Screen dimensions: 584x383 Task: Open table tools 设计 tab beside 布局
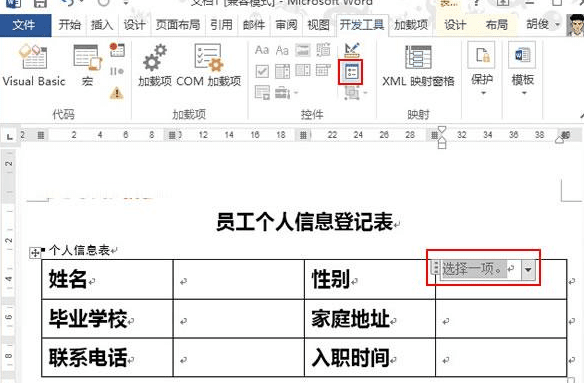[x=455, y=25]
